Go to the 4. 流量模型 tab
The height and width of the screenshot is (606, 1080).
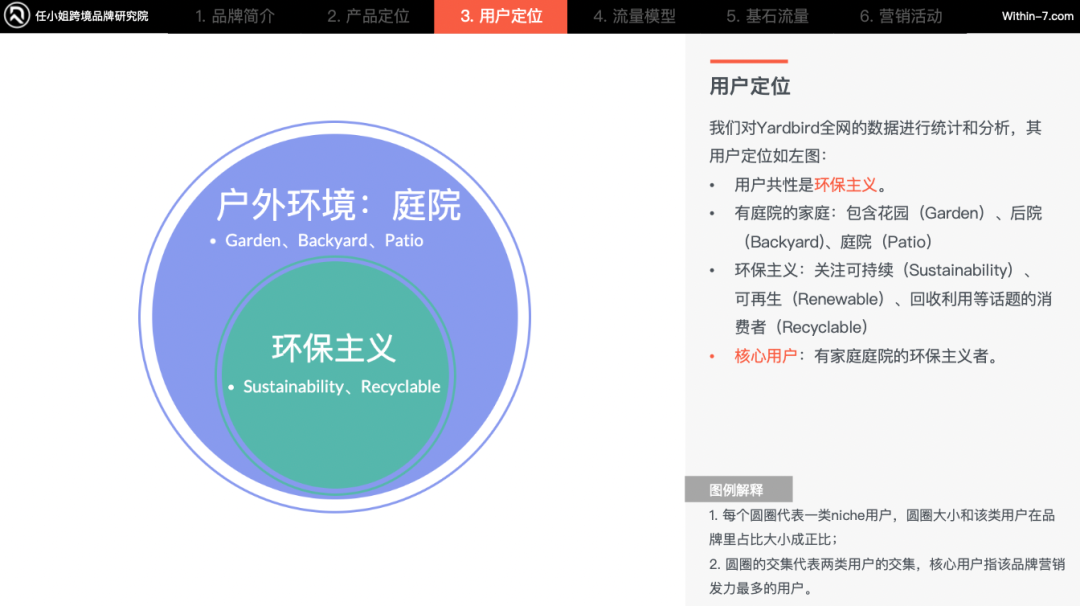click(634, 16)
